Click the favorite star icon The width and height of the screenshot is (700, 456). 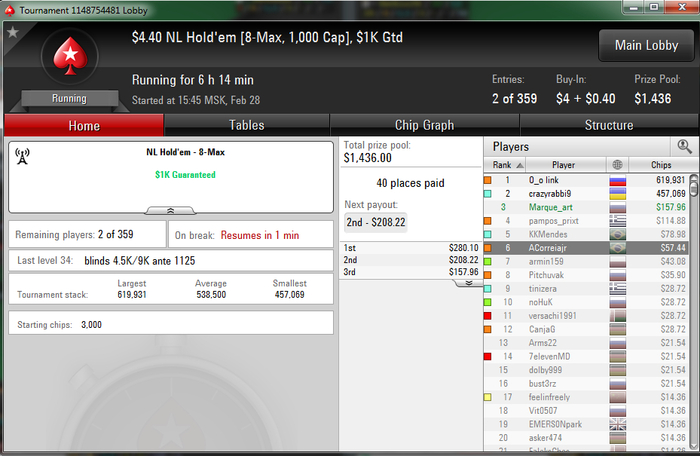coord(13,32)
